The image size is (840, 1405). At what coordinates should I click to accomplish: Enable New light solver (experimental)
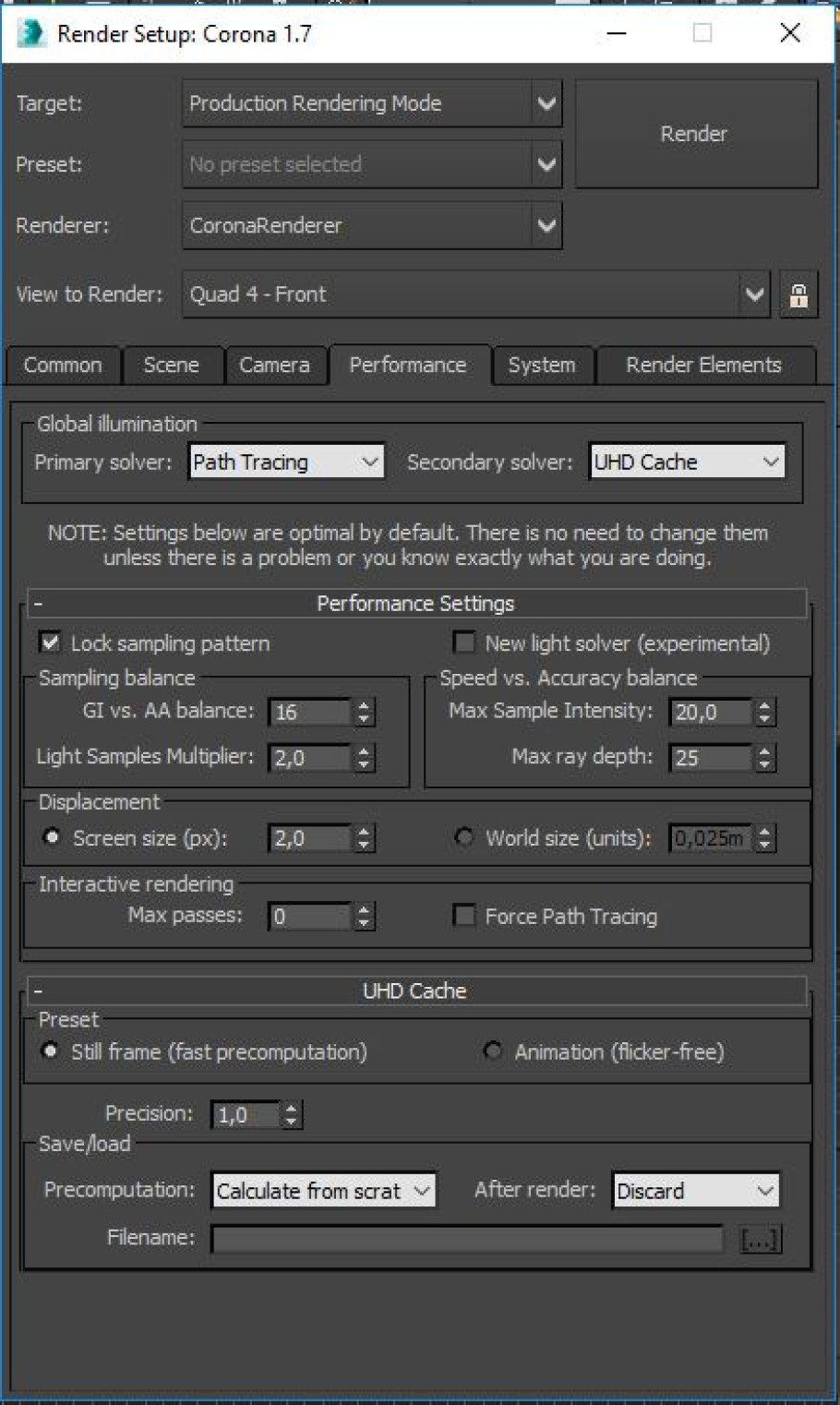pyautogui.click(x=464, y=642)
